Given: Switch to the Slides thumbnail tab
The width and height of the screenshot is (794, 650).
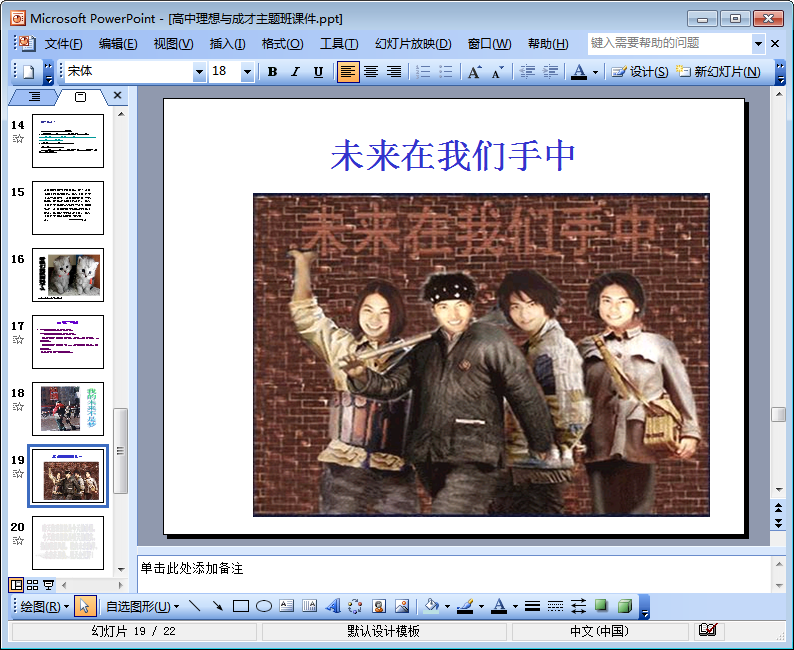Looking at the screenshot, I should [x=80, y=97].
